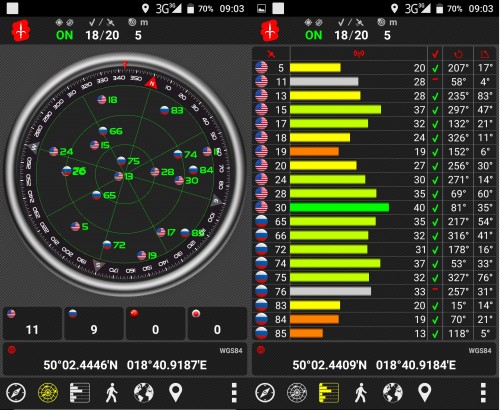Tap the US satellites count tile showing 11

32,323
